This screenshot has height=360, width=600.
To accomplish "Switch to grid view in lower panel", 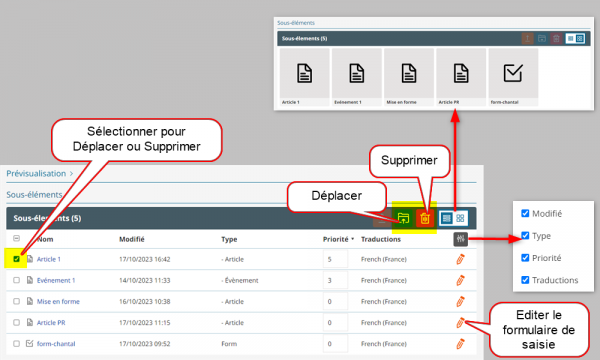I will click(460, 218).
